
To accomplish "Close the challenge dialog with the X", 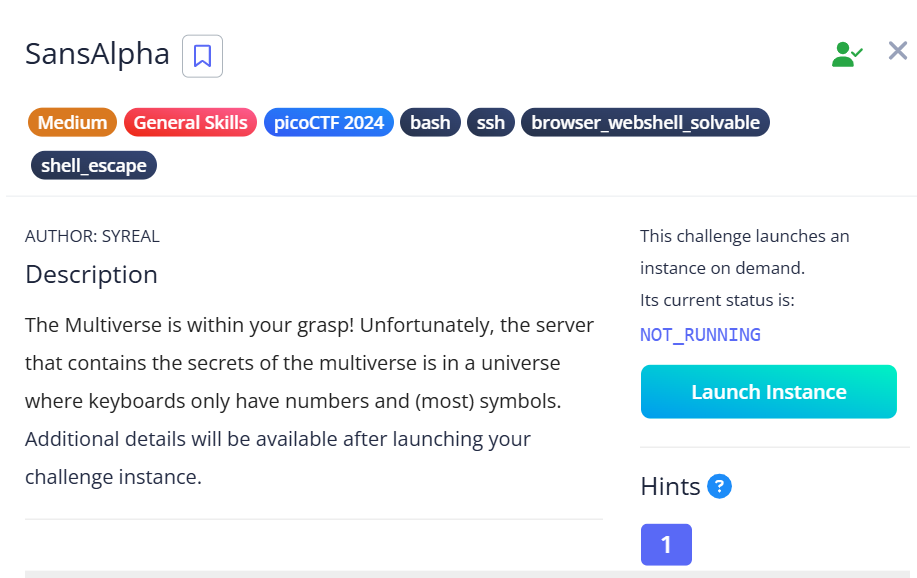I will point(897,51).
